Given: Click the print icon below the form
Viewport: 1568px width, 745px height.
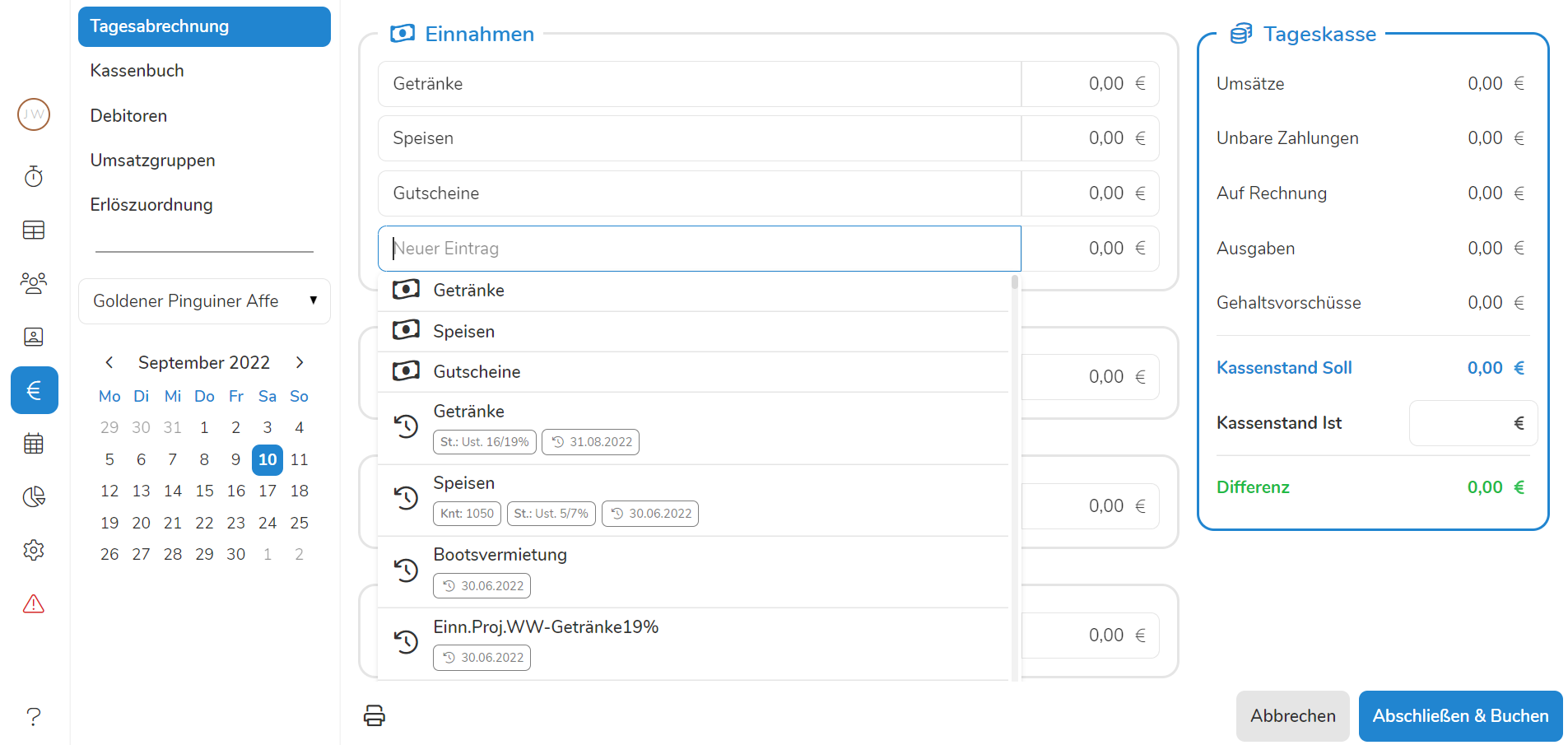Looking at the screenshot, I should 375,715.
